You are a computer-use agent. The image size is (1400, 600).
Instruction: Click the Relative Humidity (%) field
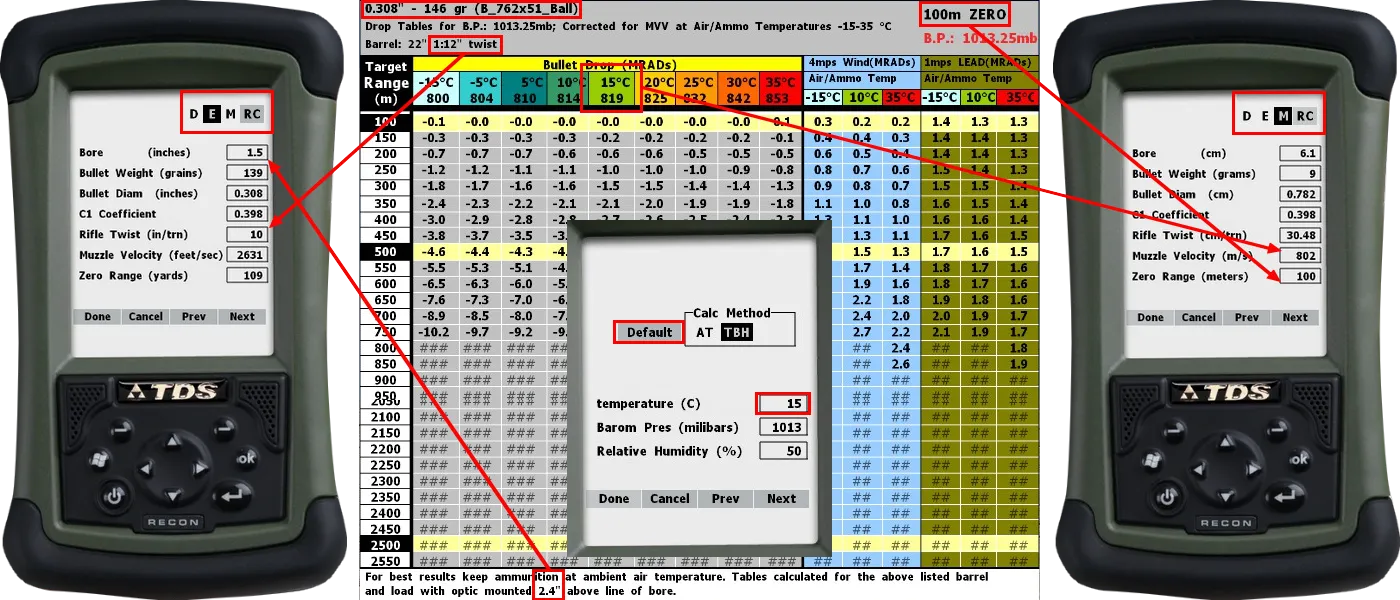pos(783,451)
